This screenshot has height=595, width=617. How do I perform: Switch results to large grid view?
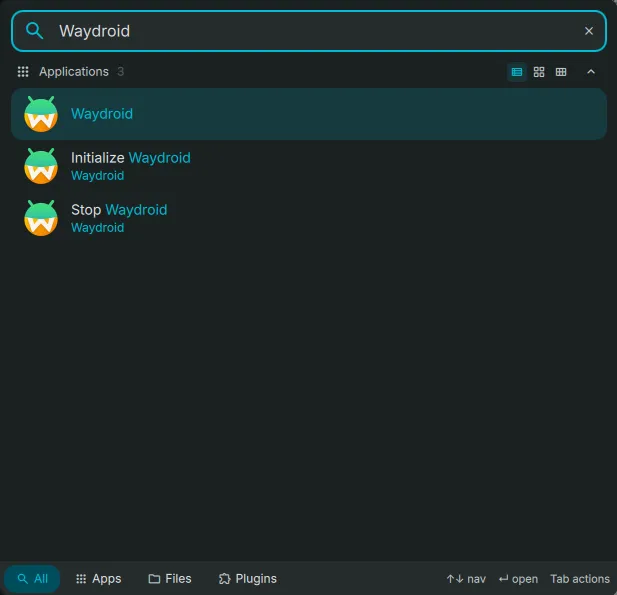(539, 72)
